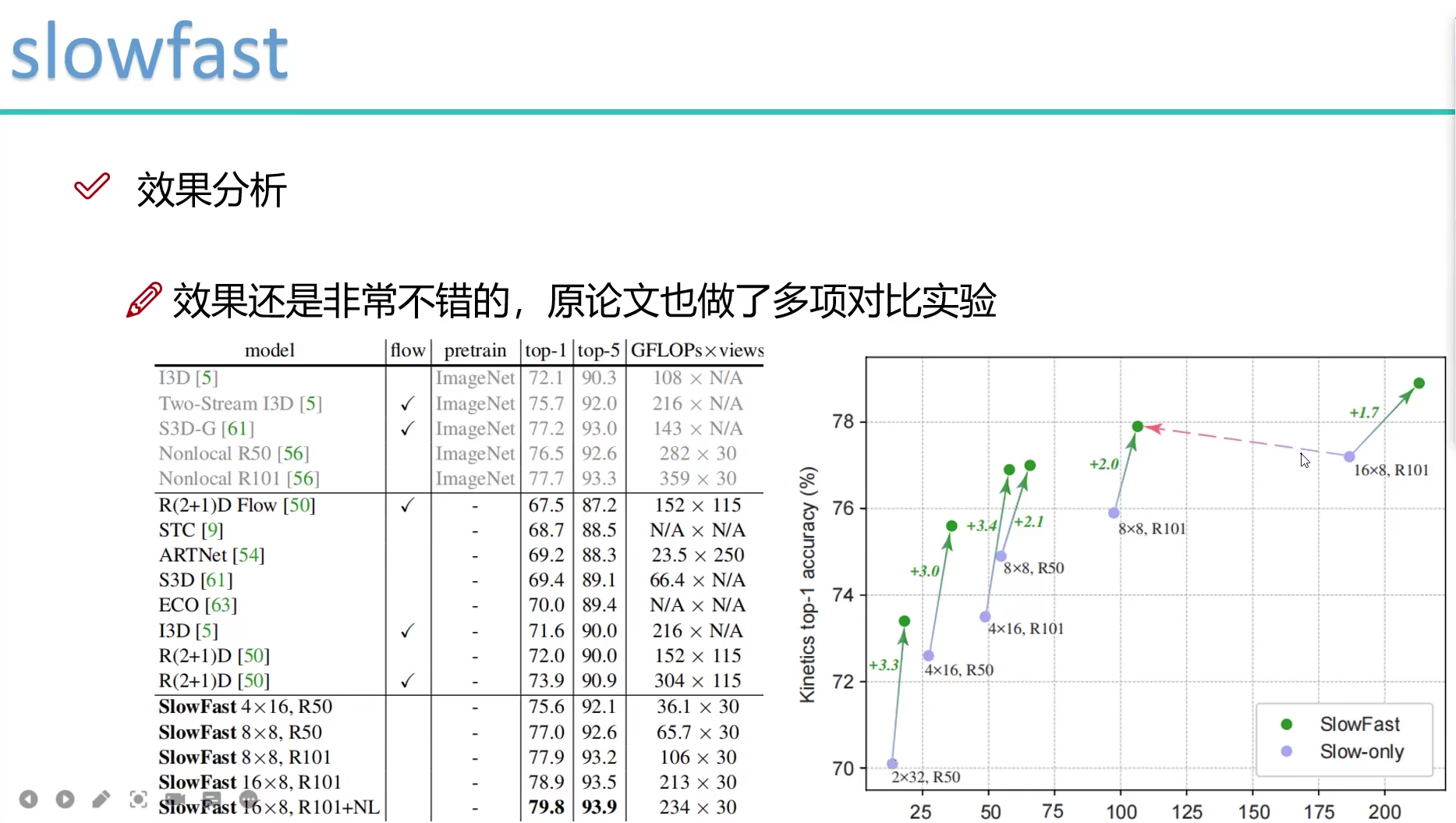The width and height of the screenshot is (1456, 823).
Task: Click the red double-checkmark icon beside 效果分析
Action: pyautogui.click(x=91, y=187)
